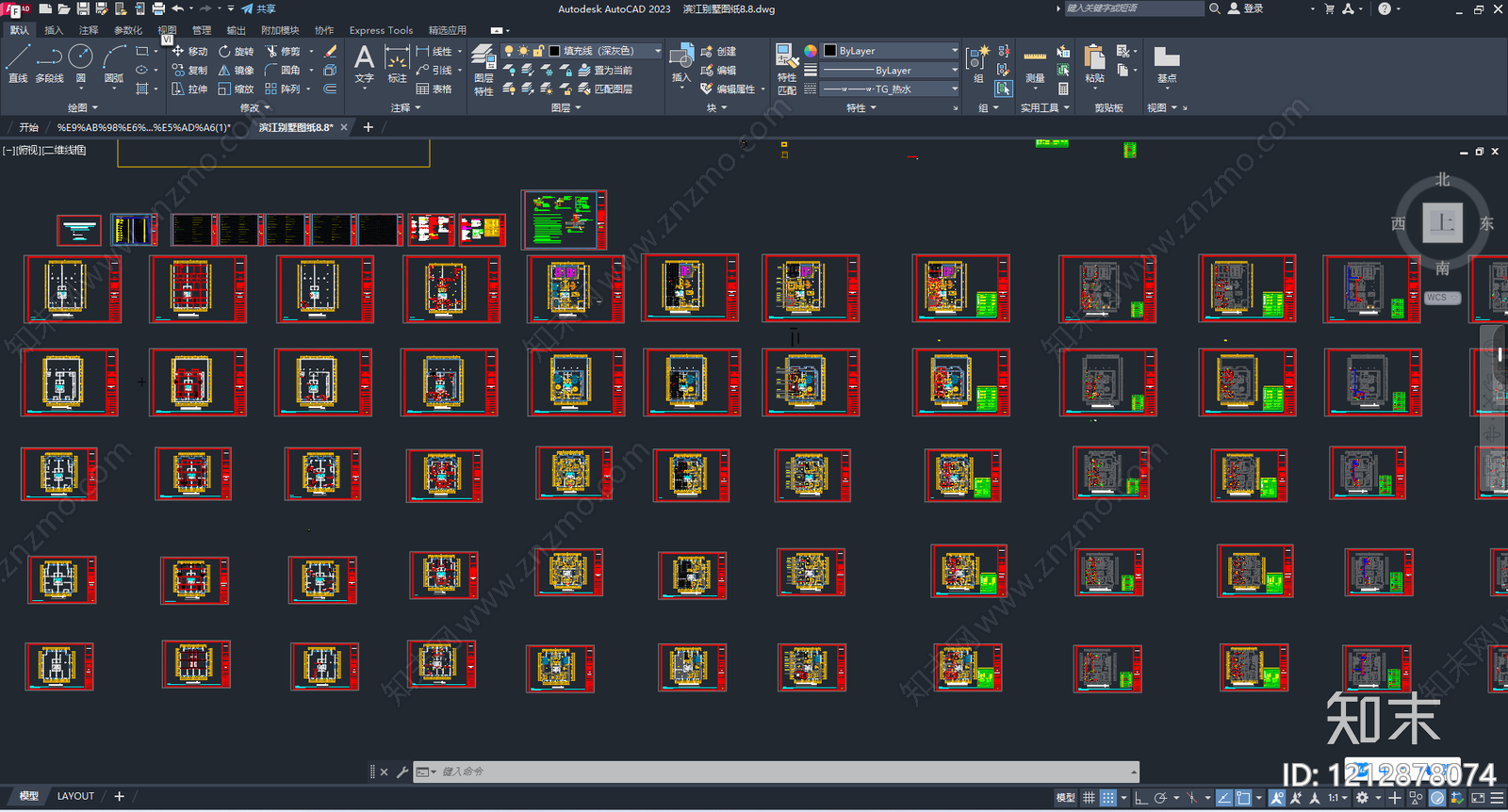Screen dimensions: 1508x812
Task: Click the 共享 share button
Action: (259, 8)
